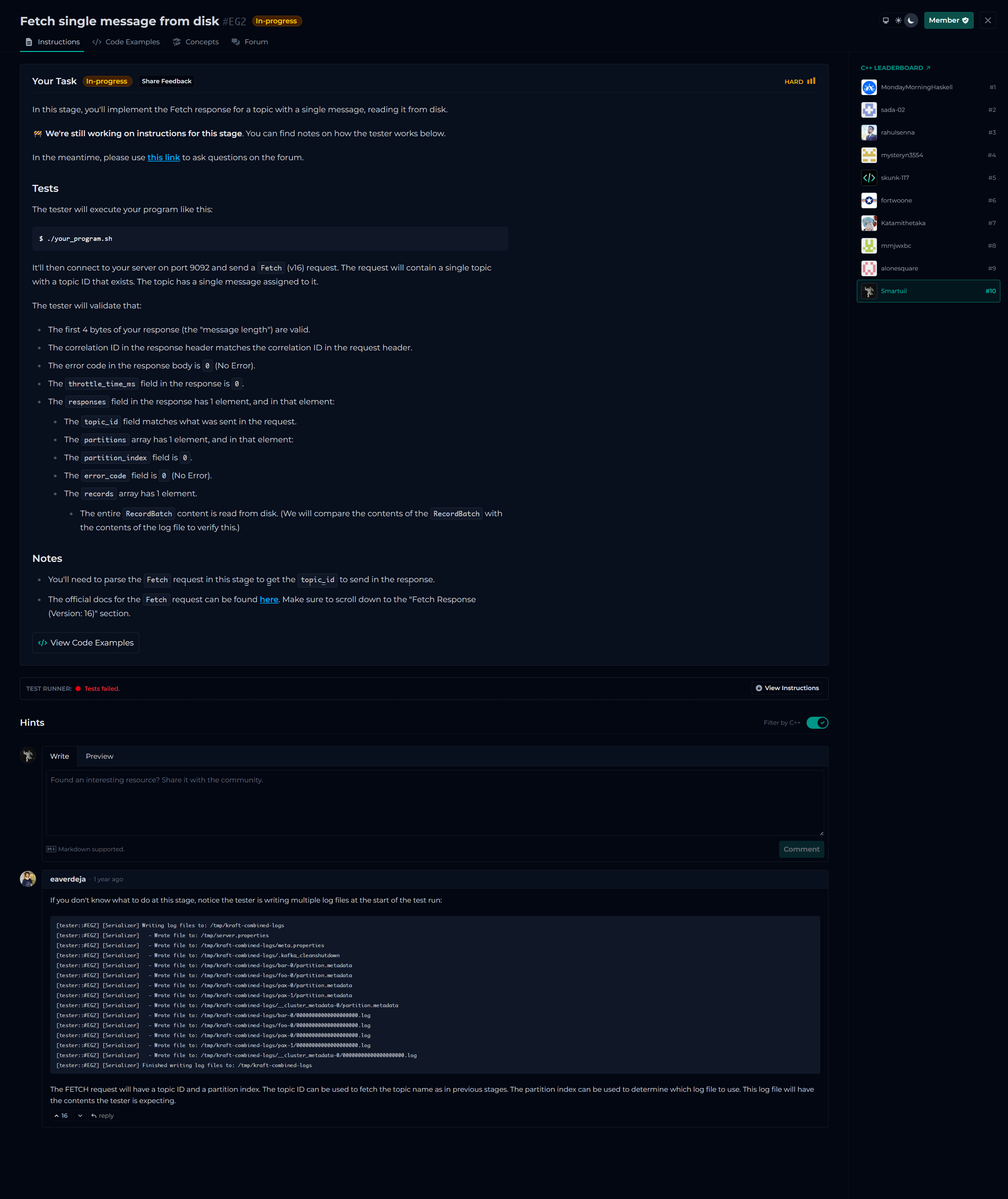Switch to light theme sun icon
The width and height of the screenshot is (1008, 1199).
(898, 21)
